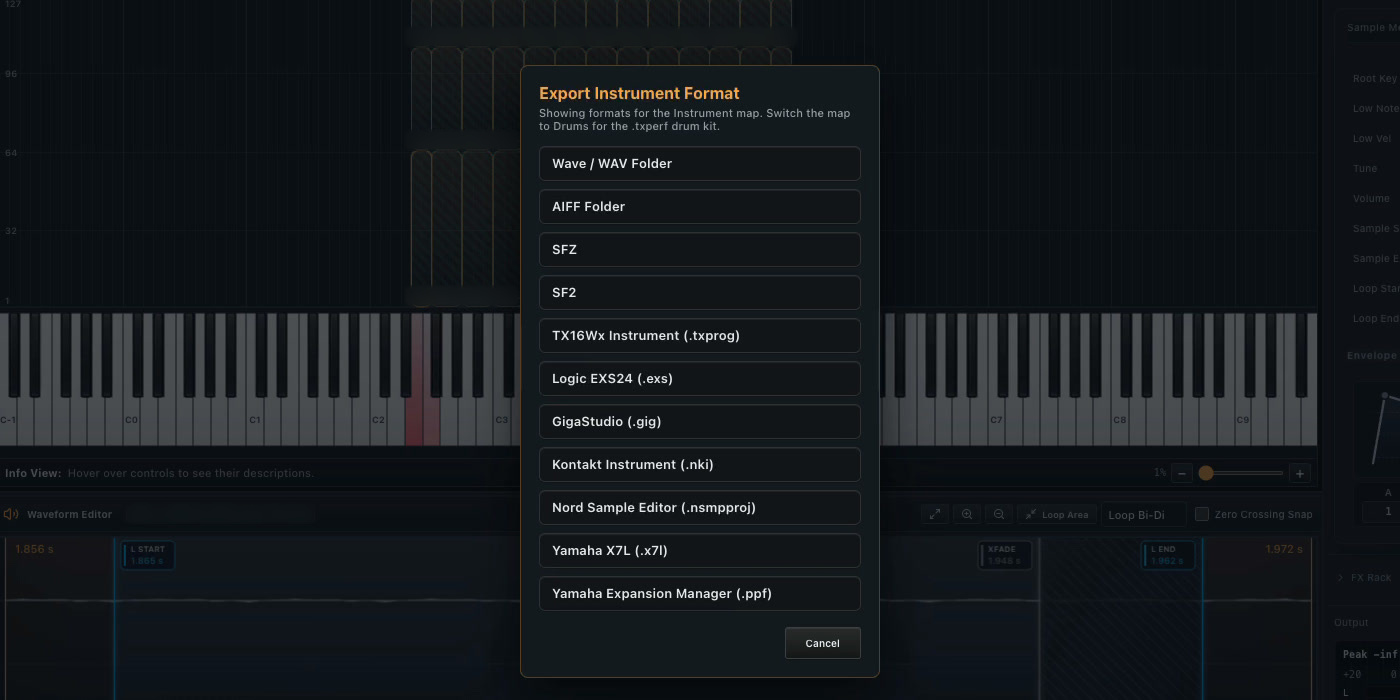Click the fit-to-view expand arrows icon
This screenshot has height=700, width=1400.
tap(935, 514)
